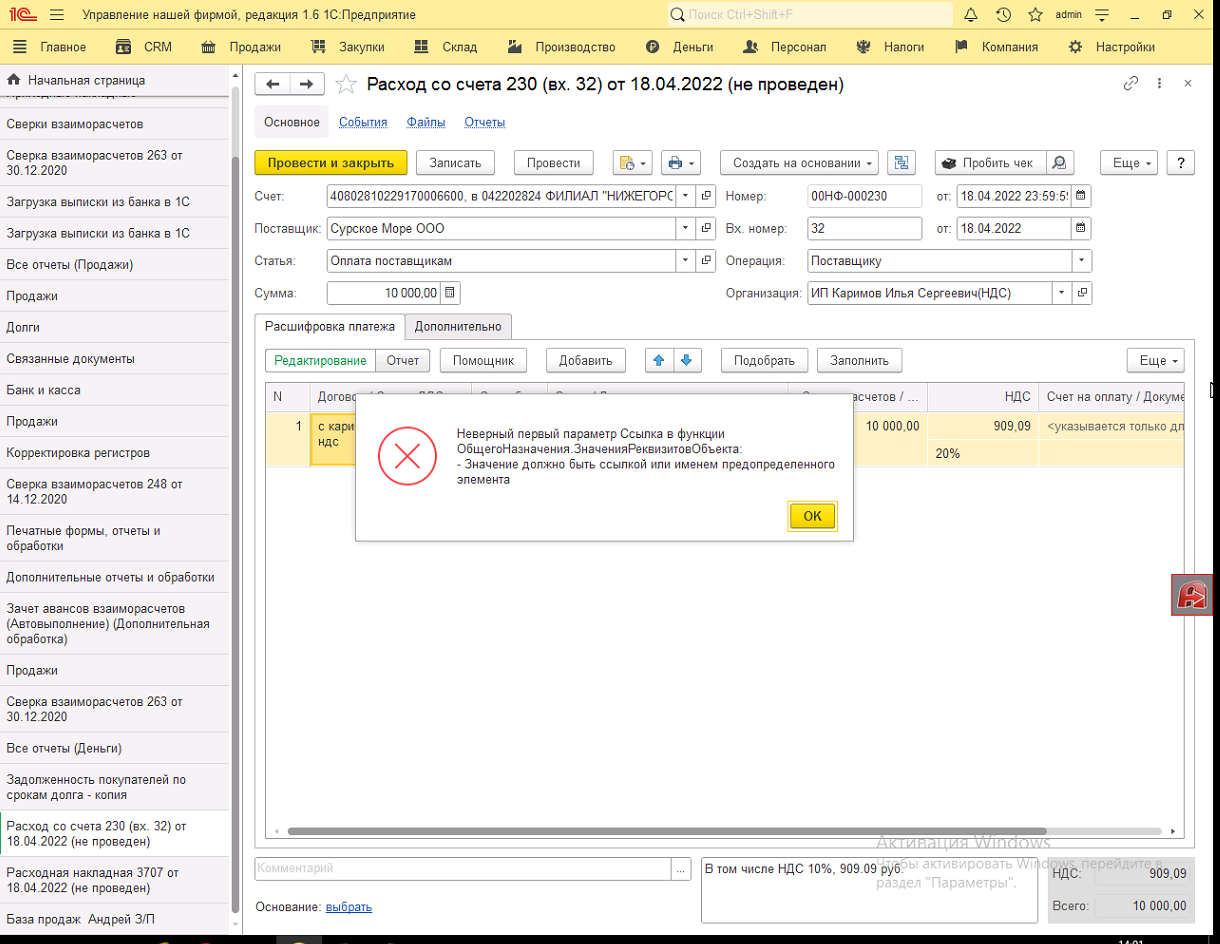This screenshot has height=944, width=1220.
Task: Open the calculator icon in Сумма field
Action: click(x=450, y=293)
